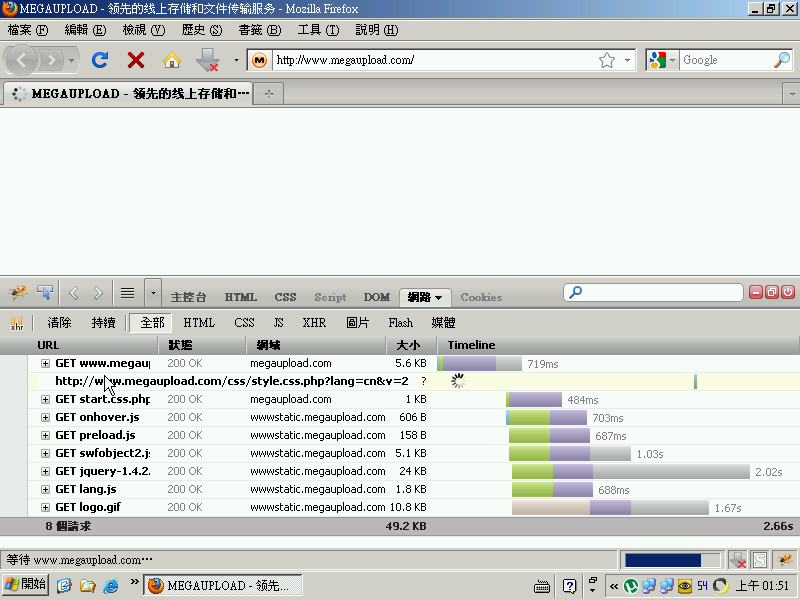Screen dimensions: 800x600
Task: Sort by the 網域 column header
Action: click(316, 345)
